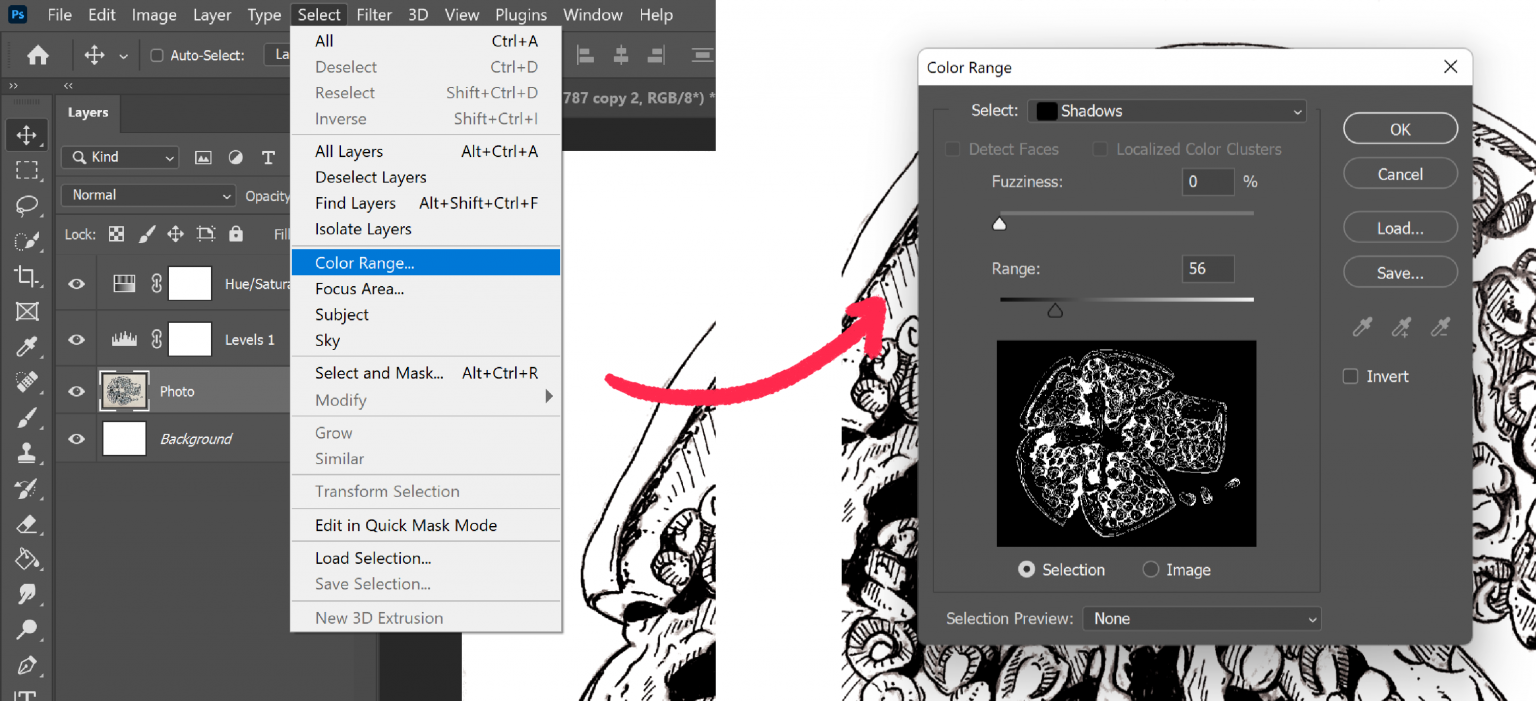Hide the Background layer

pos(75,438)
